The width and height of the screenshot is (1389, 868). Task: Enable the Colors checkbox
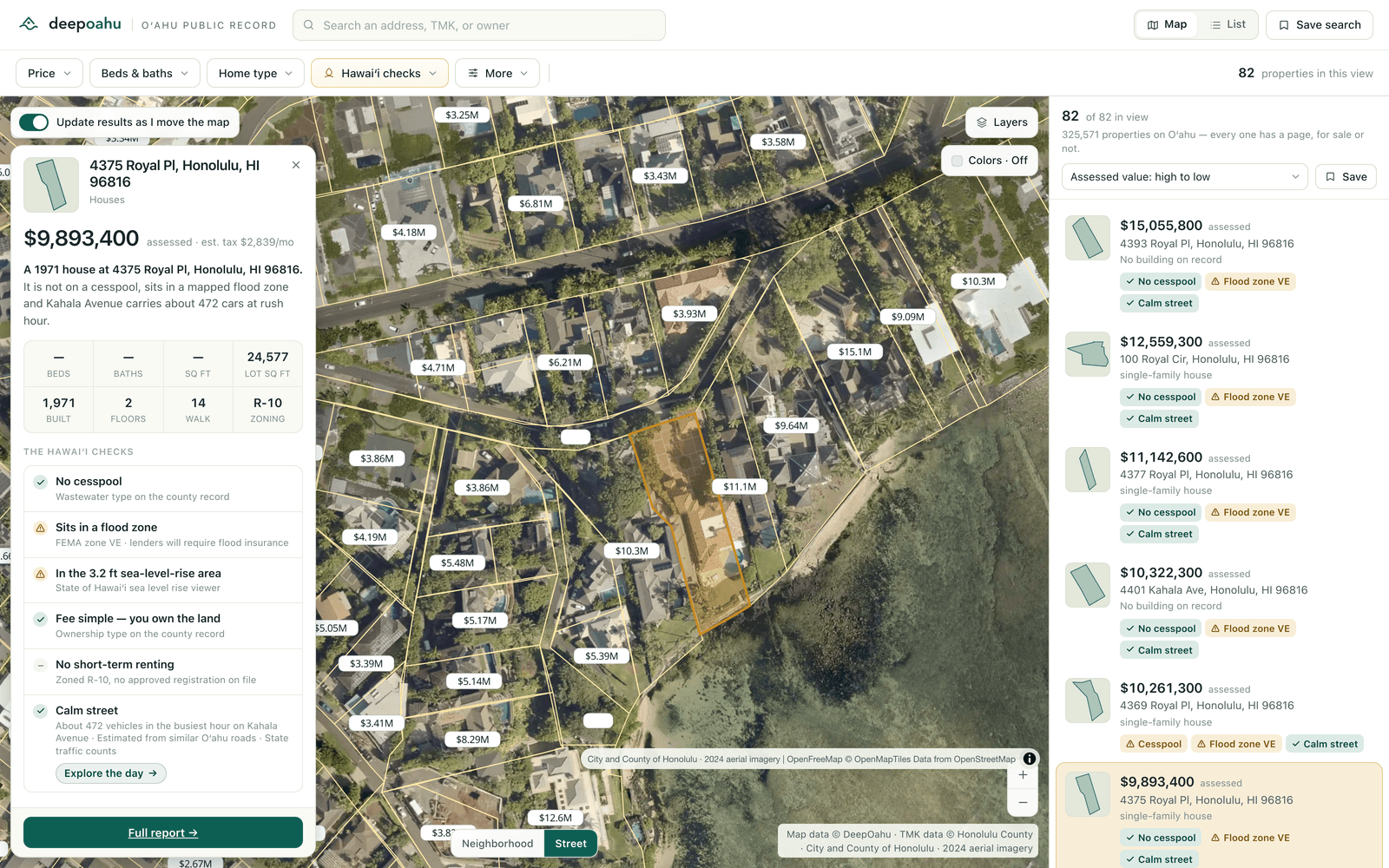click(x=957, y=161)
